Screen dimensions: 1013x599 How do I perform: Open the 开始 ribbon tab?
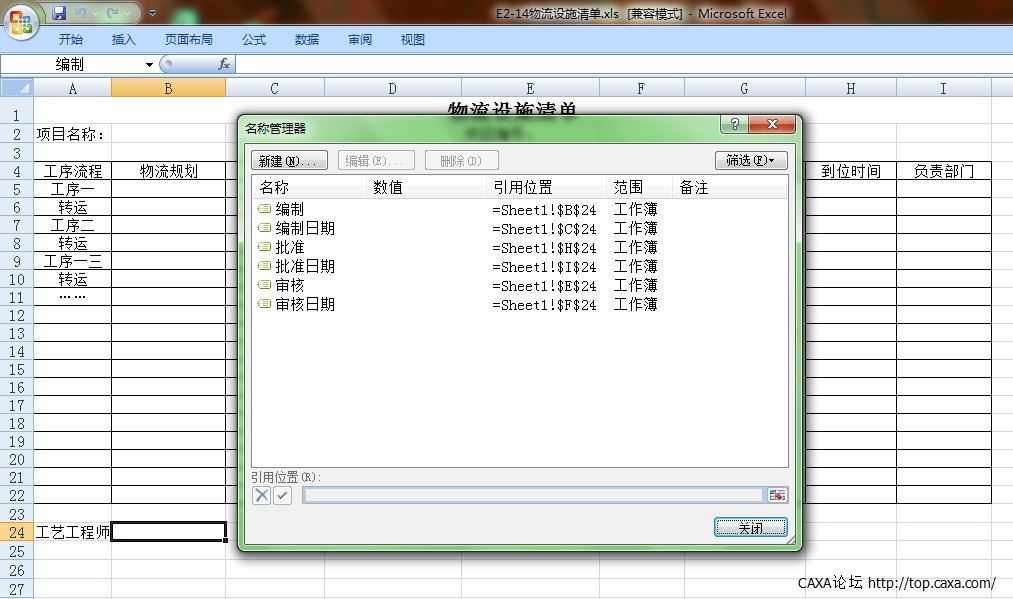(x=70, y=39)
